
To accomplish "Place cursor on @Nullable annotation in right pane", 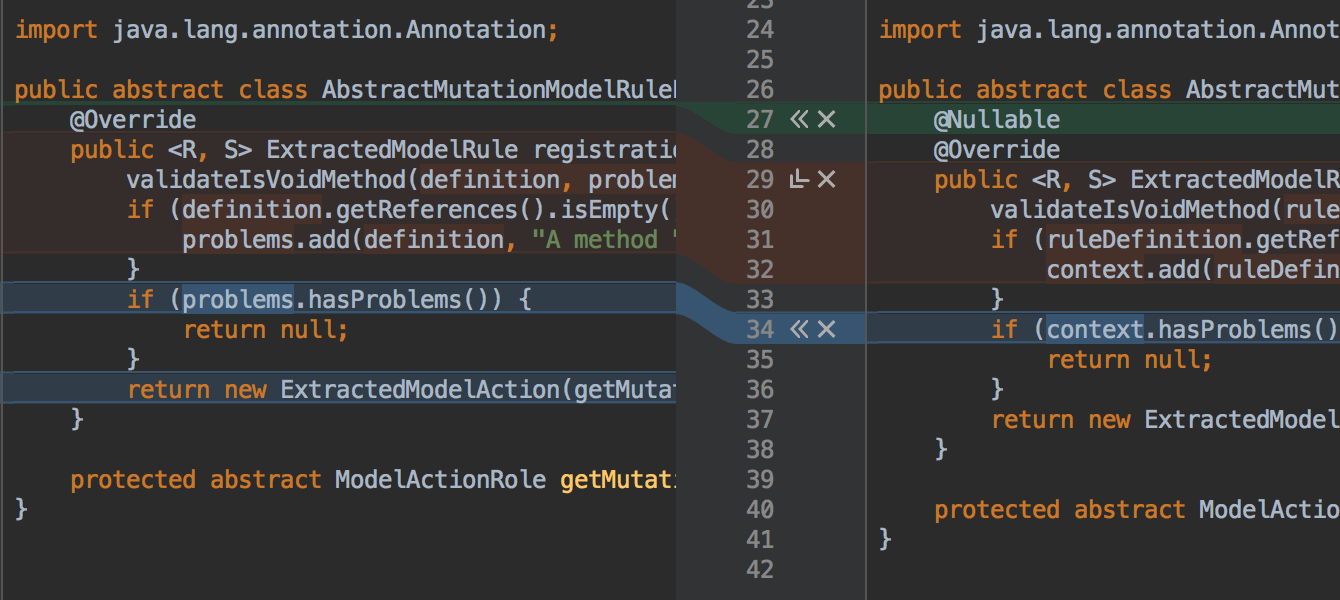I will (x=995, y=120).
